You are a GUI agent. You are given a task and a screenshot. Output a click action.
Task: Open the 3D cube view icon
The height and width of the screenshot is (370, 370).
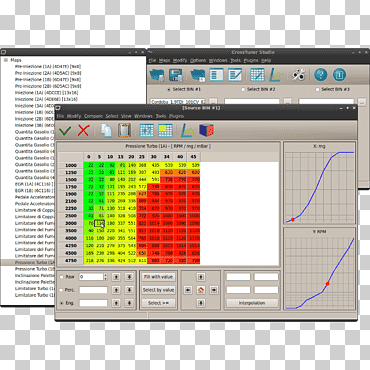click(x=206, y=130)
